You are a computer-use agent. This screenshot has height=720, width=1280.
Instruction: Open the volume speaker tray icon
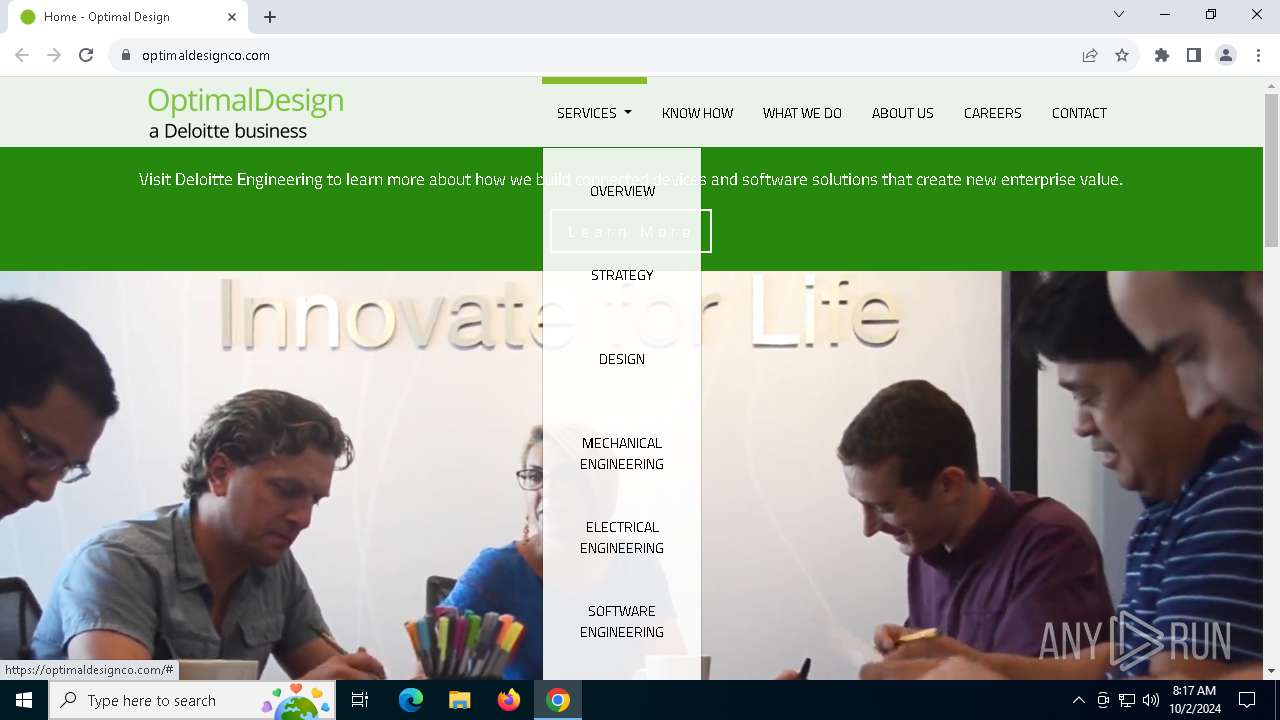click(x=1151, y=700)
